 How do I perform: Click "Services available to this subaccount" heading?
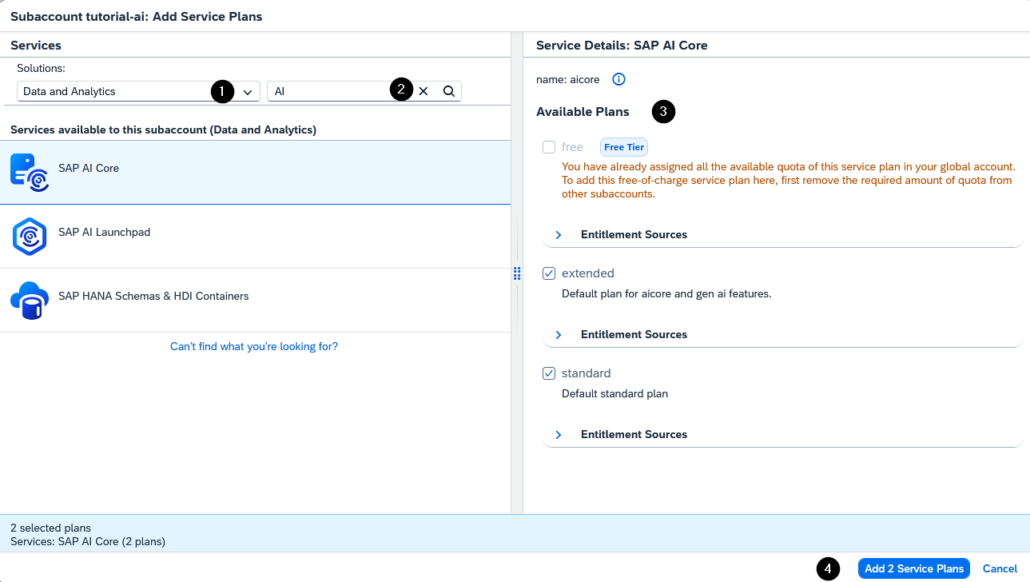point(164,129)
